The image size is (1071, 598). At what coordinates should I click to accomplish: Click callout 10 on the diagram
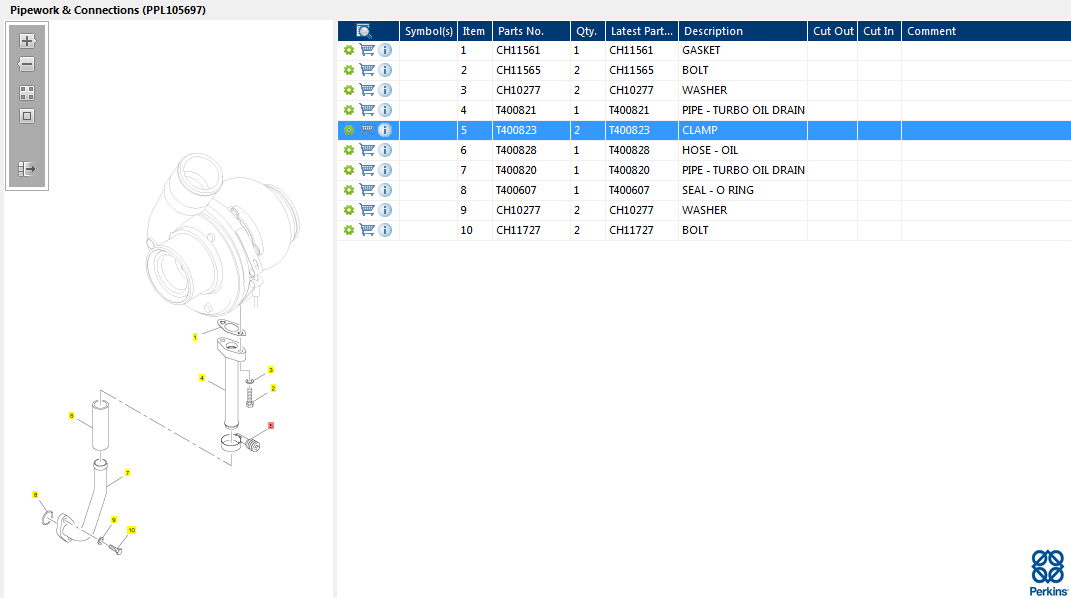[131, 530]
